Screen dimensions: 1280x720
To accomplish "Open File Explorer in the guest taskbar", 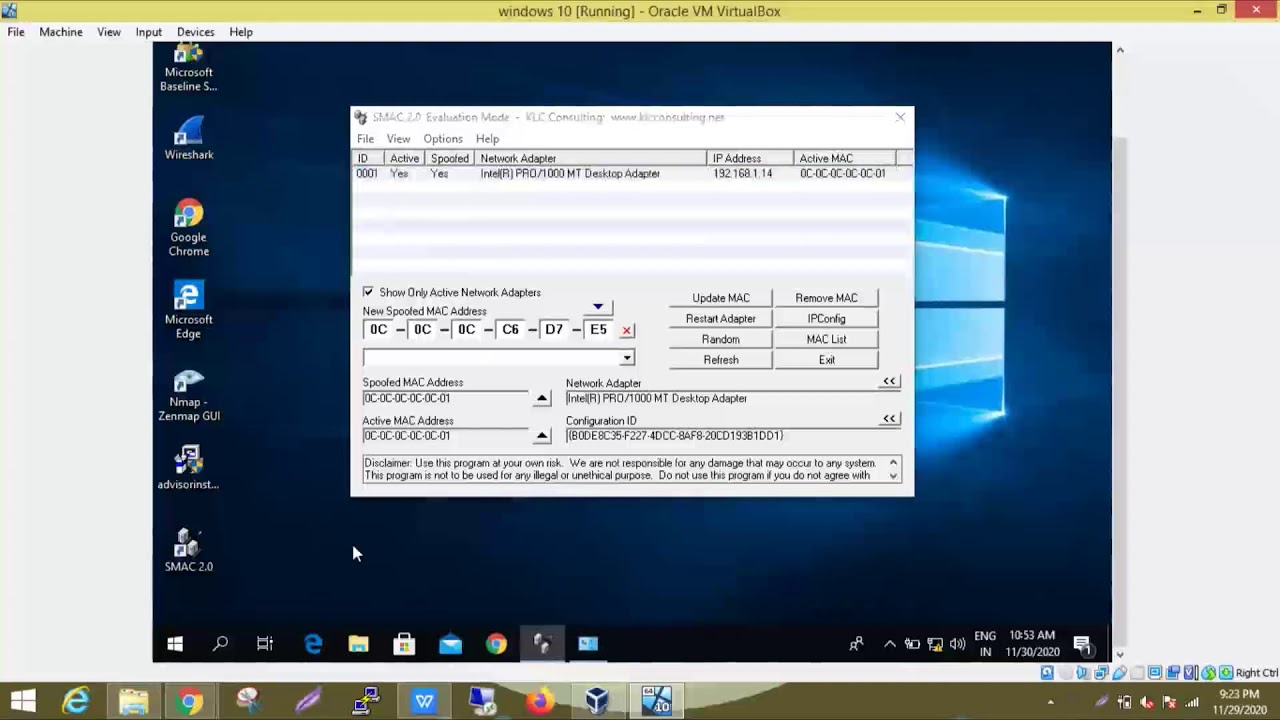I will [x=358, y=644].
